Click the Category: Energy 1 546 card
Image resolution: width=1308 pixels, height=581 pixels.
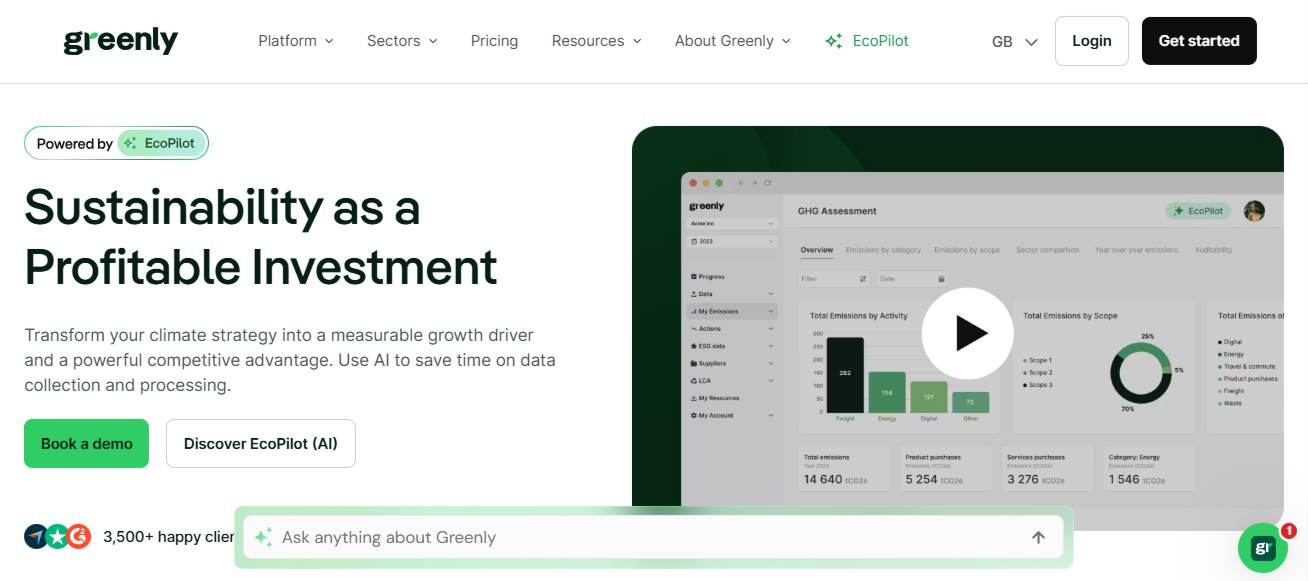(x=1149, y=468)
